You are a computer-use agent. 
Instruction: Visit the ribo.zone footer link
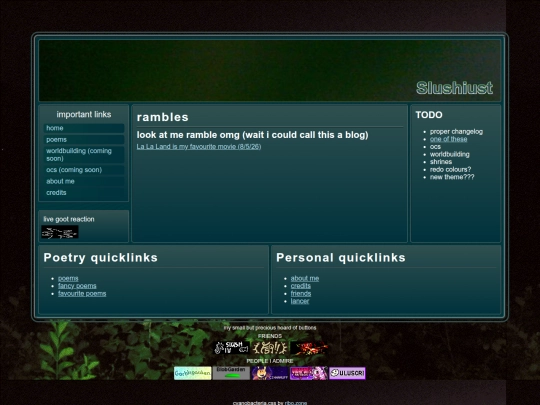tap(296, 403)
